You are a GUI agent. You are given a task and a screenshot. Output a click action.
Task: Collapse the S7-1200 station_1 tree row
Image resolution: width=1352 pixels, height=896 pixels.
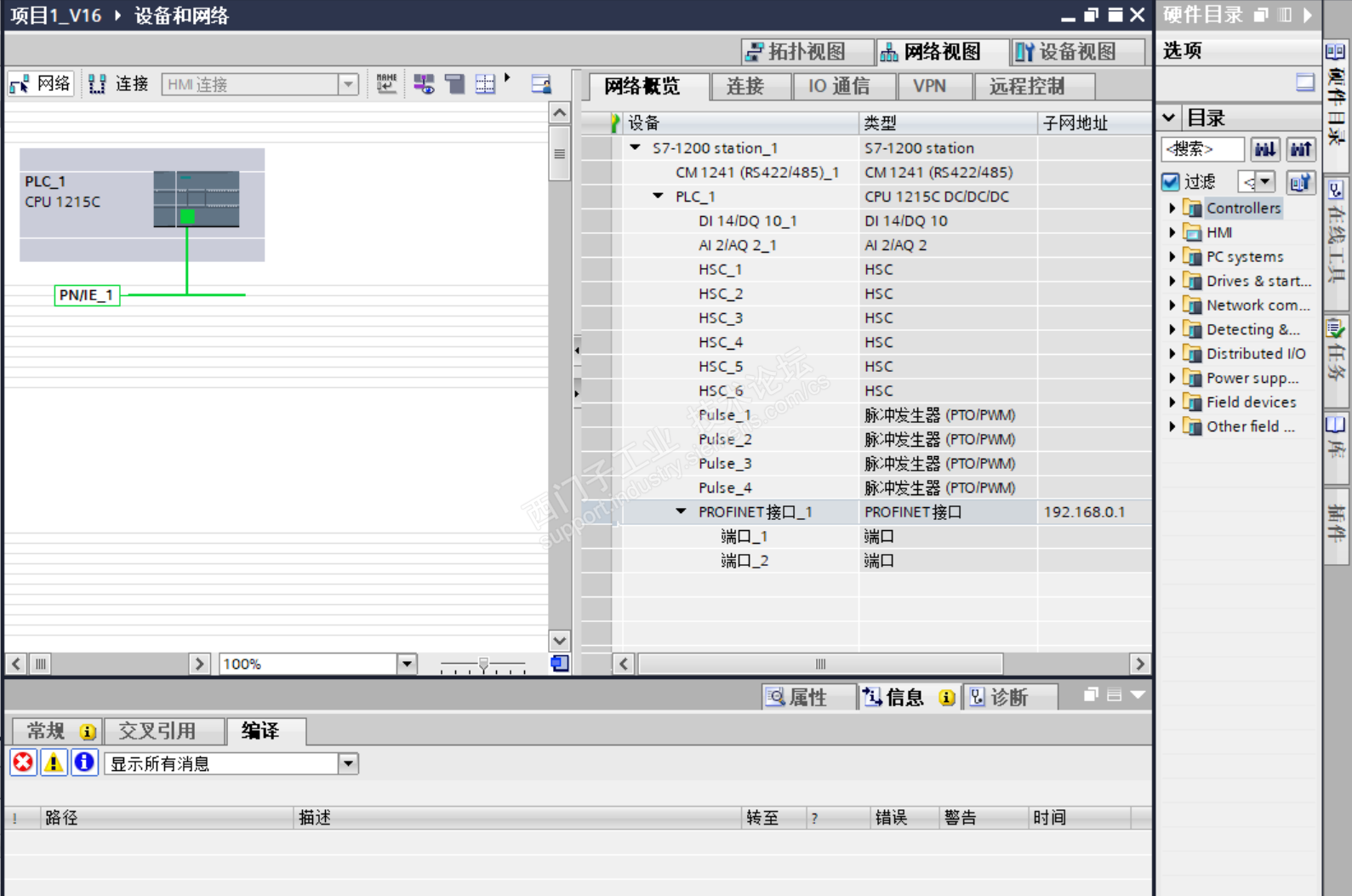(x=635, y=147)
